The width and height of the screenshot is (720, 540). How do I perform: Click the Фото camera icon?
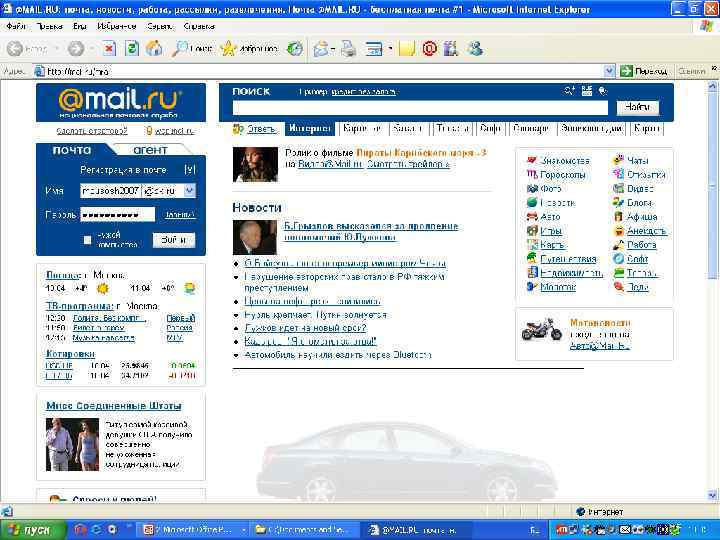532,188
